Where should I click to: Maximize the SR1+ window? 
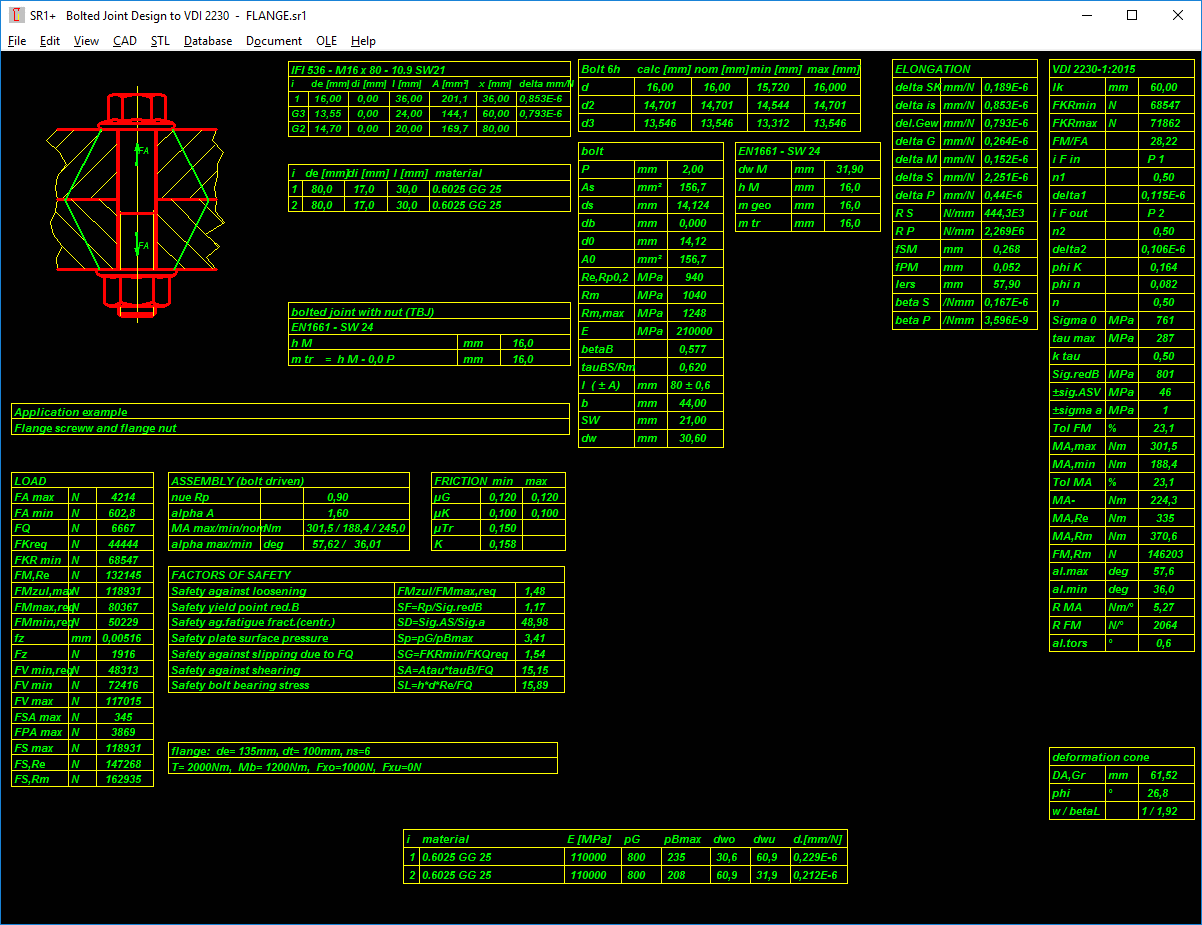[x=1132, y=15]
